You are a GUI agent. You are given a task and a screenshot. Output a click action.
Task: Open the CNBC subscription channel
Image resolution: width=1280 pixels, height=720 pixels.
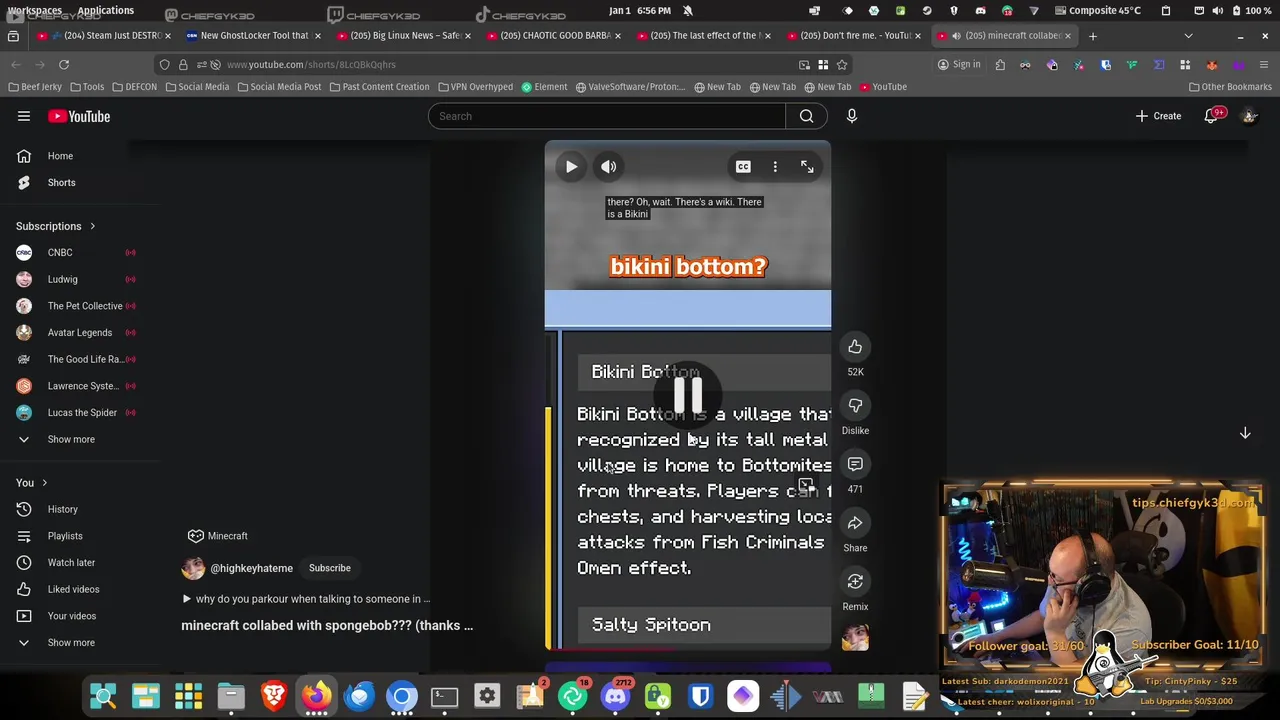(x=60, y=253)
